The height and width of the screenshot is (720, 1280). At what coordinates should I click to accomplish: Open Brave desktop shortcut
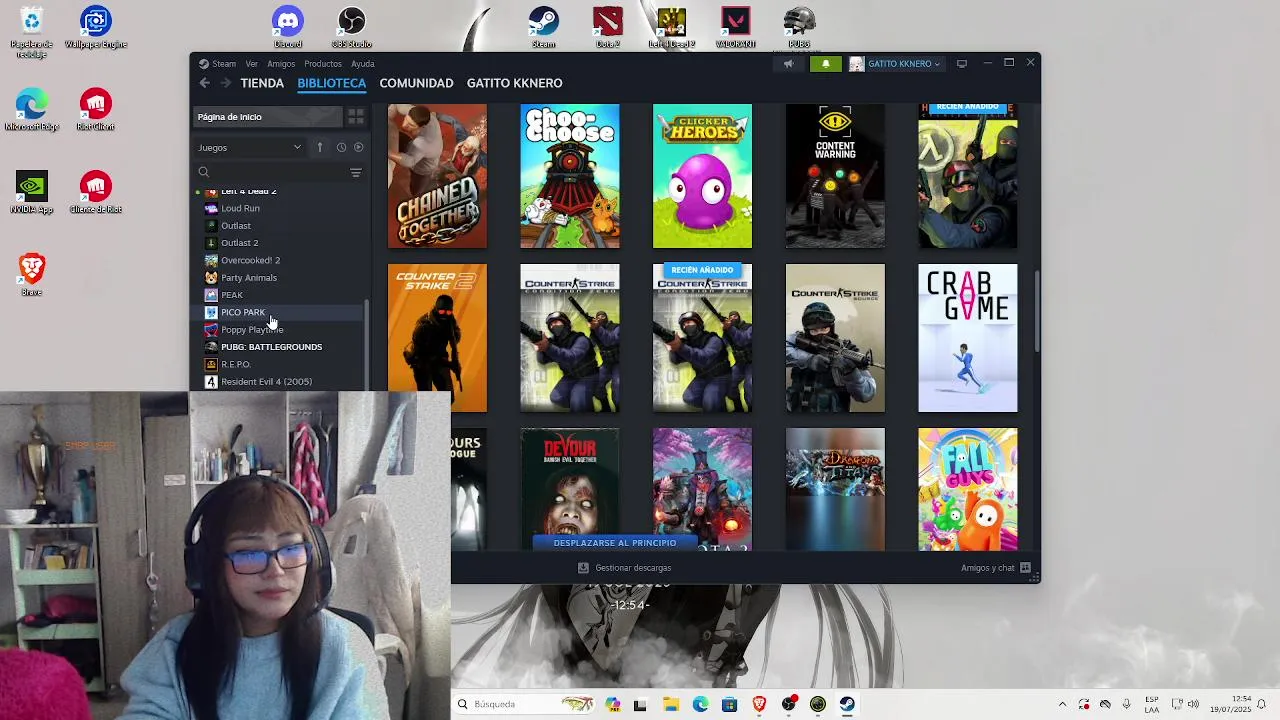point(32,275)
